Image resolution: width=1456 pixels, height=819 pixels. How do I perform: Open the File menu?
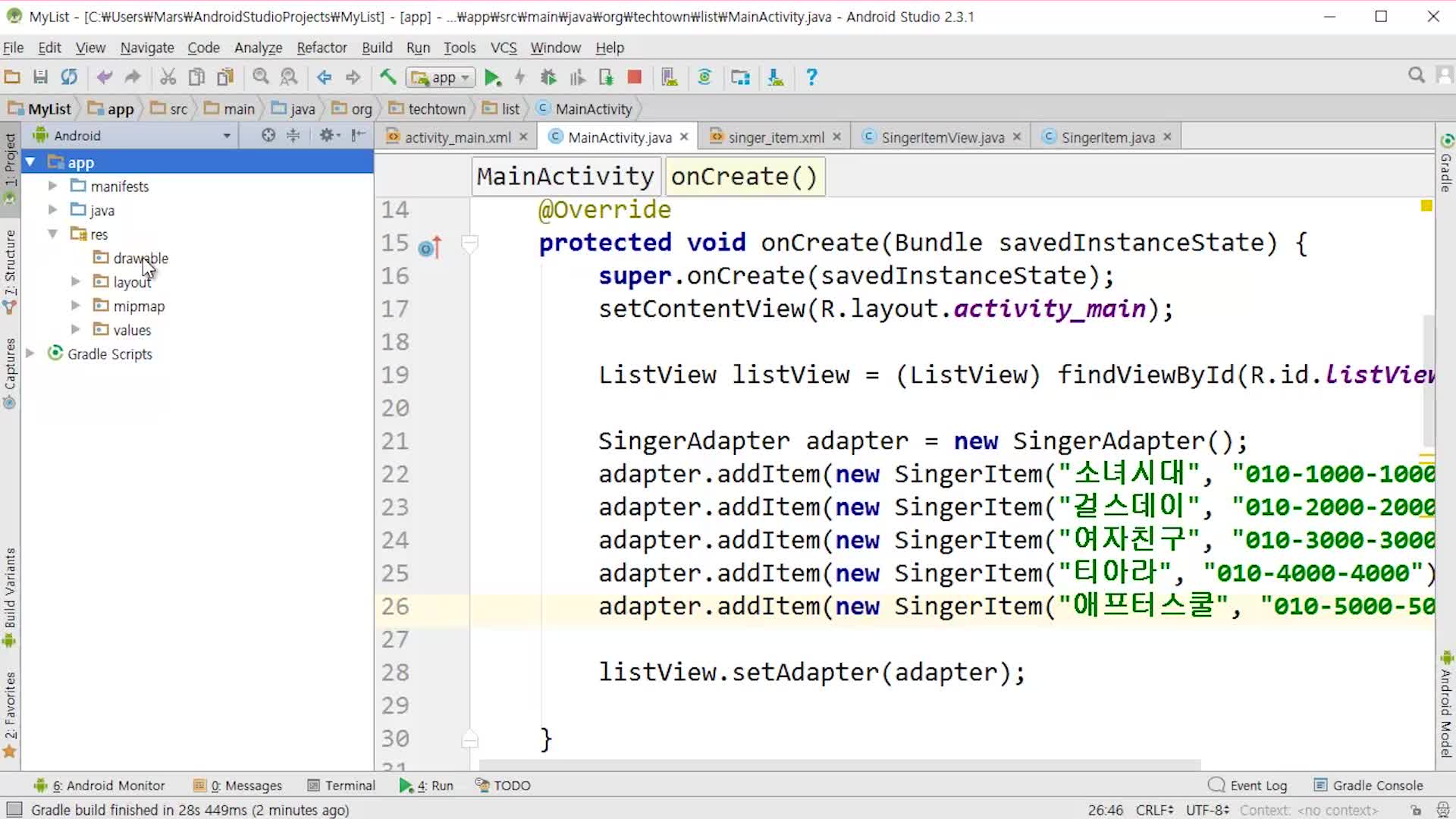click(13, 48)
